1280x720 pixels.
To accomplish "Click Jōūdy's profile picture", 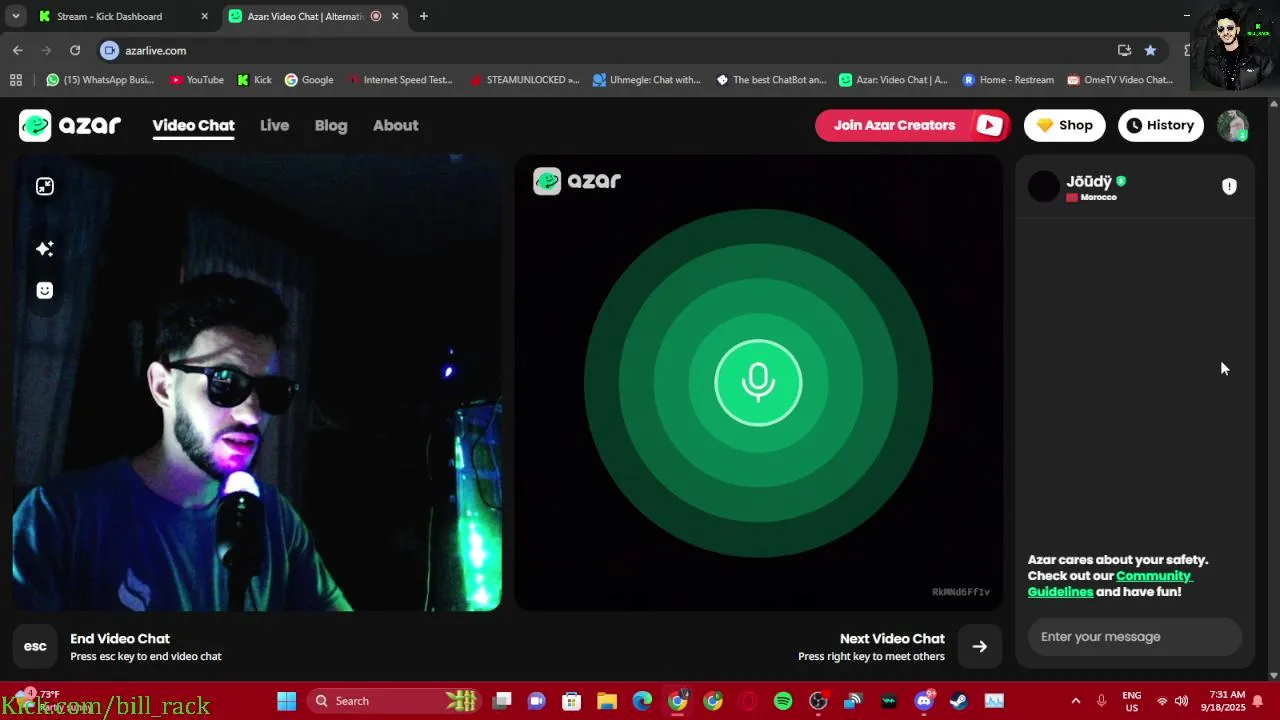I will click(1044, 186).
